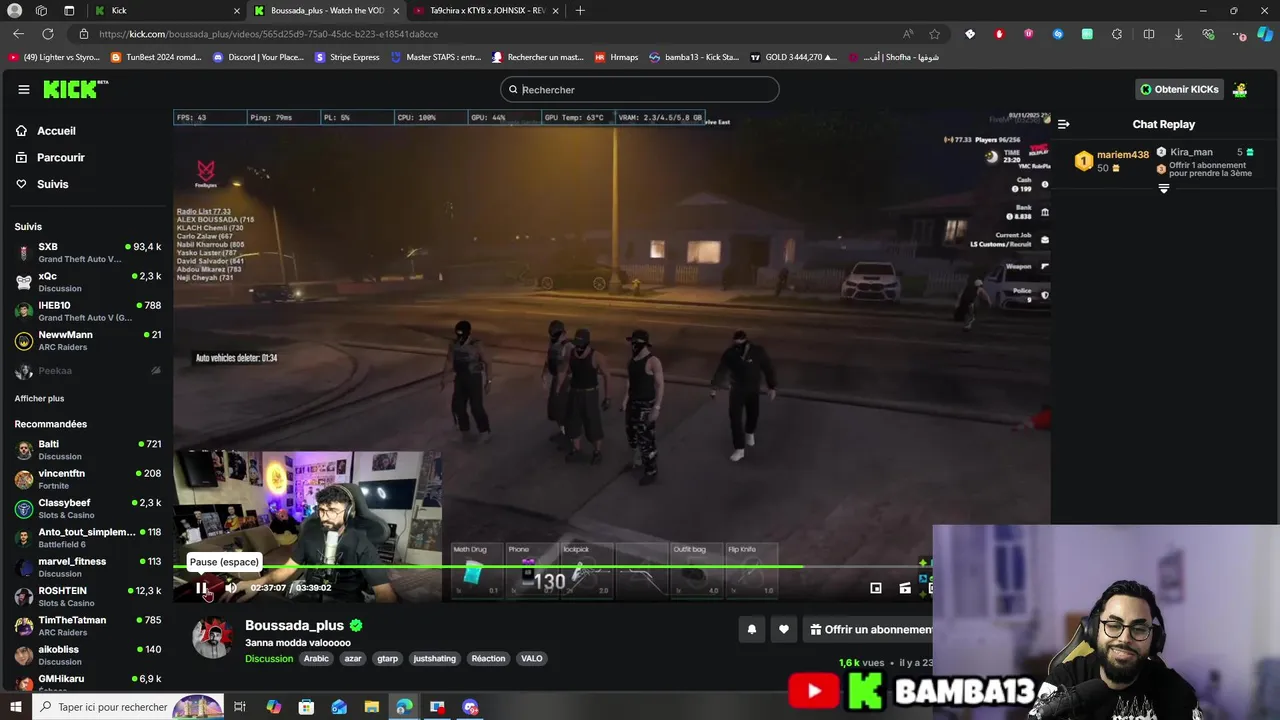
Task: Open Task View icon on taskbar
Action: 240,707
